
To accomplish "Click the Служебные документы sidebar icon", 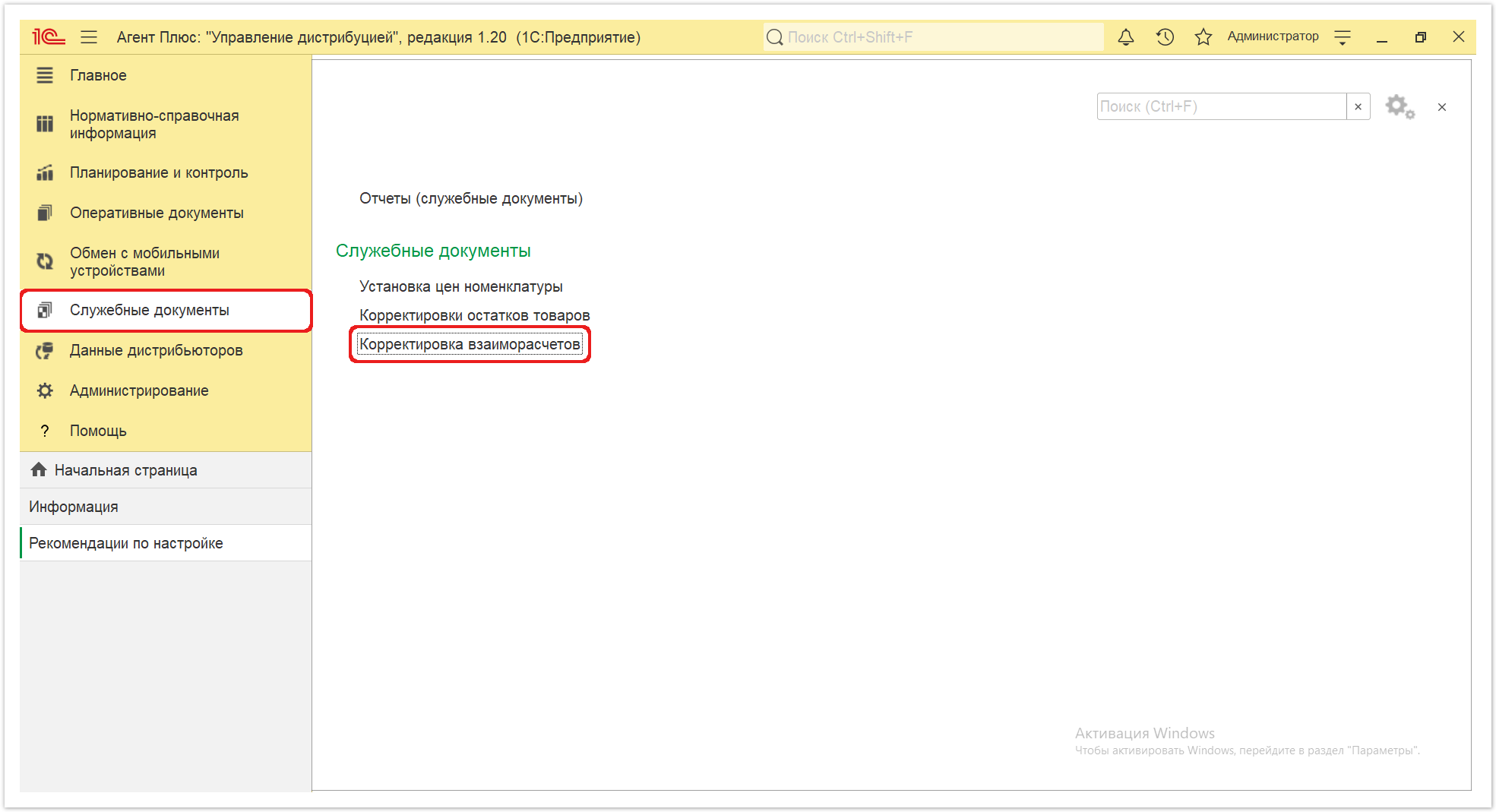I will (x=45, y=310).
